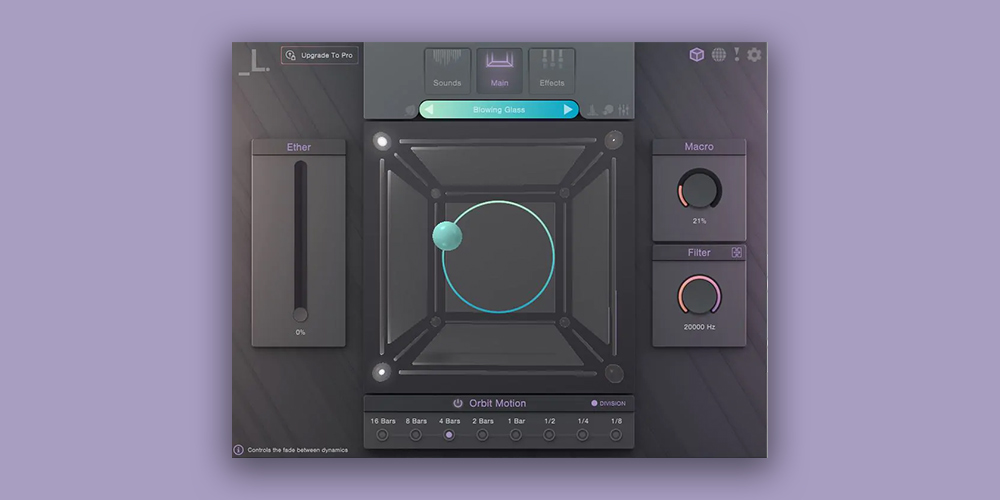Toggle the Division mode indicator
Viewport: 1000px width, 500px height.
click(x=595, y=404)
